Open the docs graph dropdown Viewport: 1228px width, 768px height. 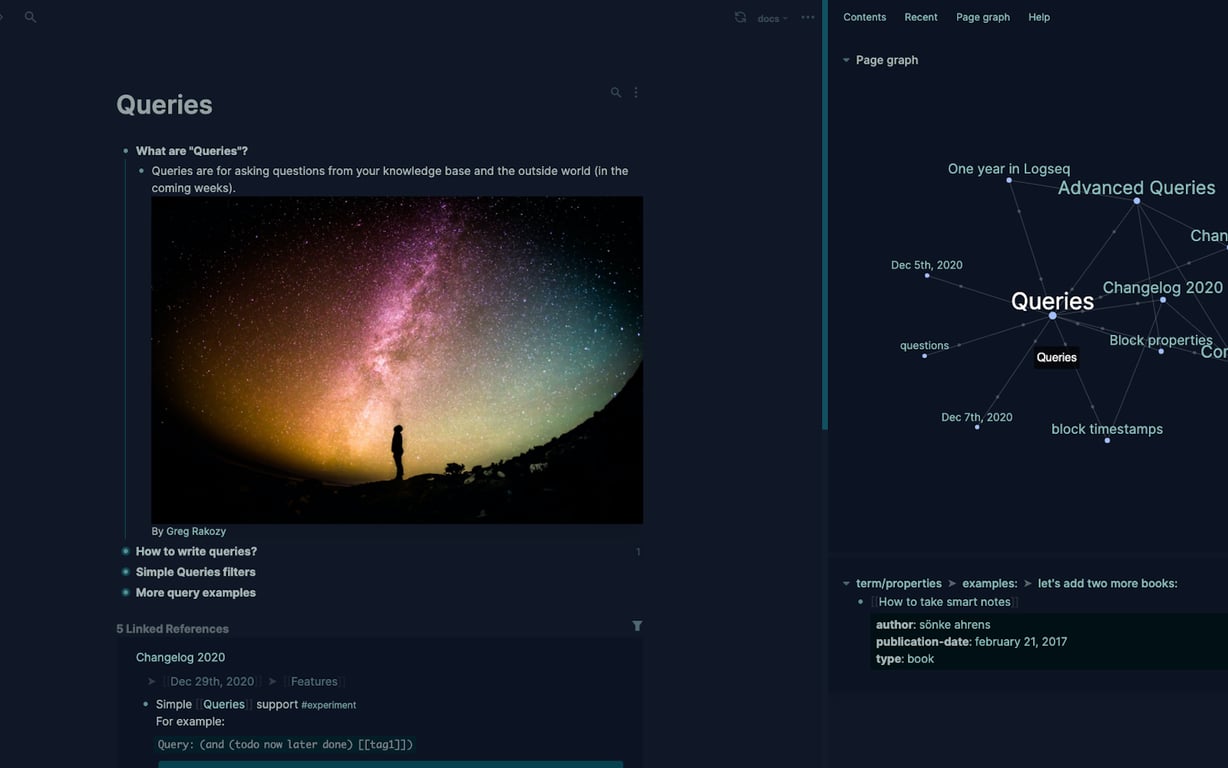tap(770, 17)
